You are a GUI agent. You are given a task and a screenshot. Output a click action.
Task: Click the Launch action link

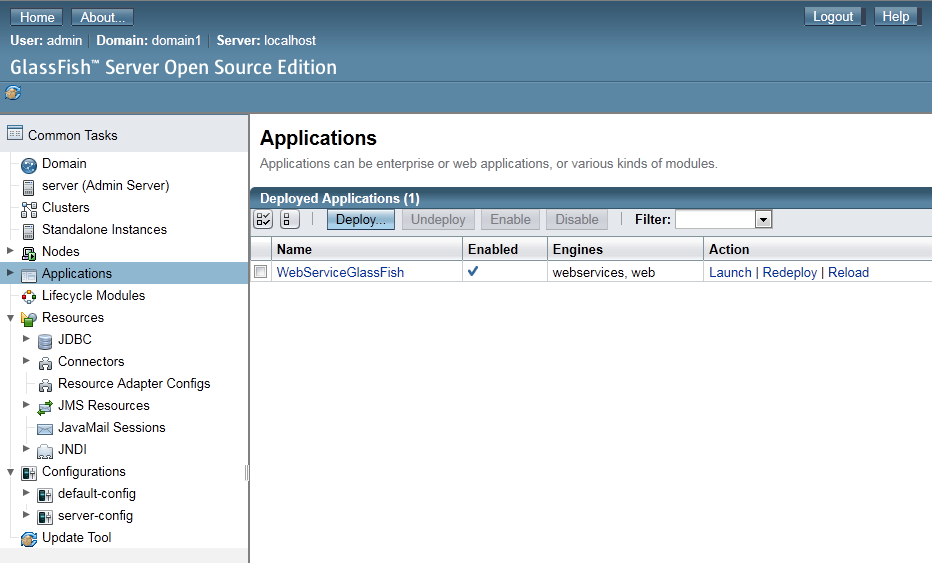731,272
